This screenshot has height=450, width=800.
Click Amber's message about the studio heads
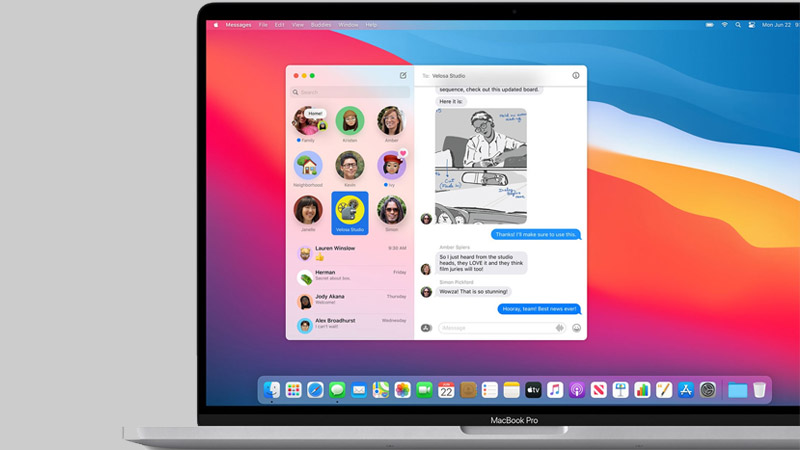click(x=481, y=263)
